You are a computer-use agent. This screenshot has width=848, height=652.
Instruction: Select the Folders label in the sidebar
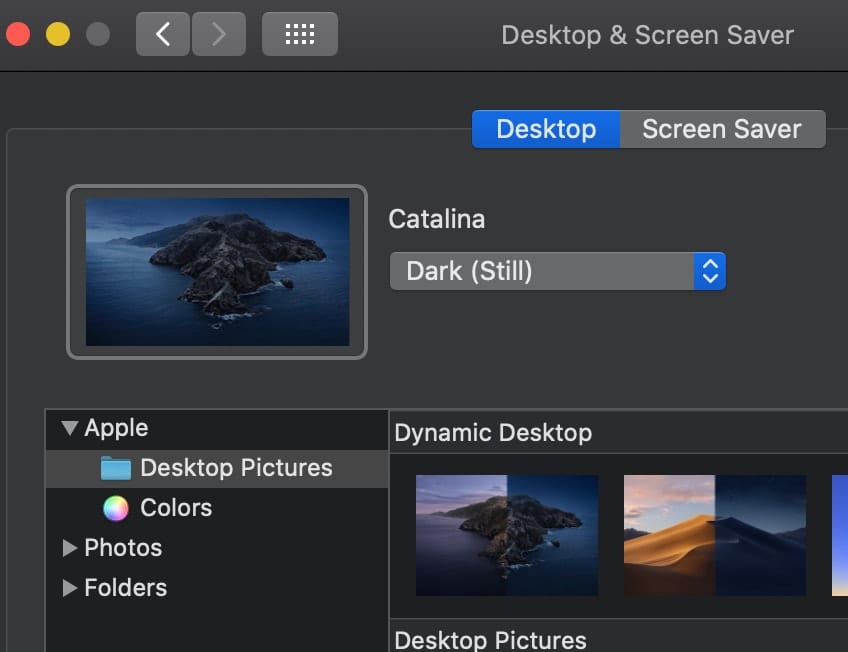point(126,588)
